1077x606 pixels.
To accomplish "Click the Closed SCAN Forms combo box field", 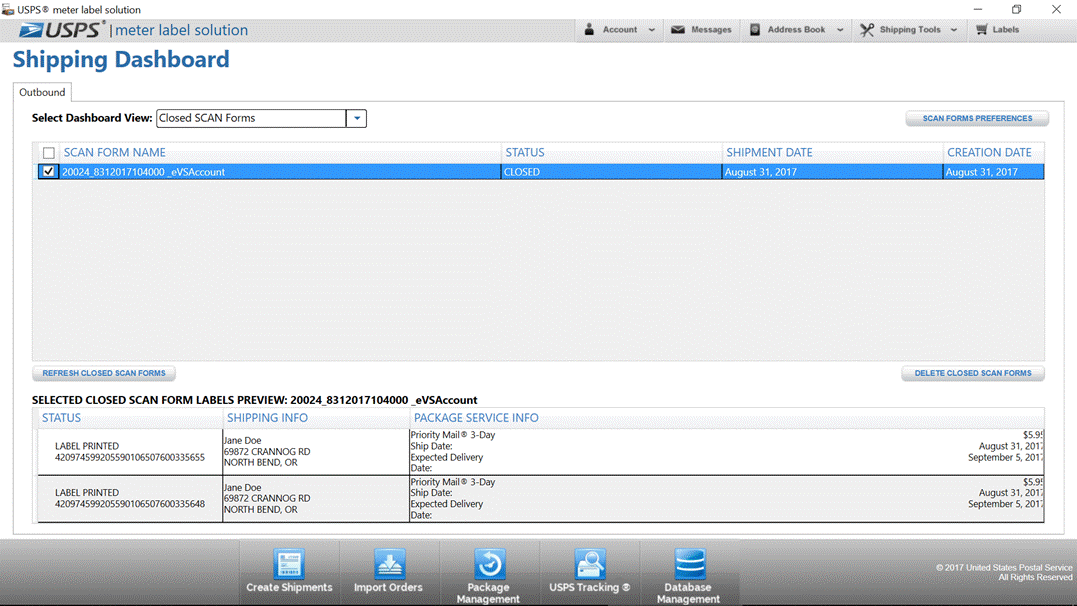I will pos(251,118).
